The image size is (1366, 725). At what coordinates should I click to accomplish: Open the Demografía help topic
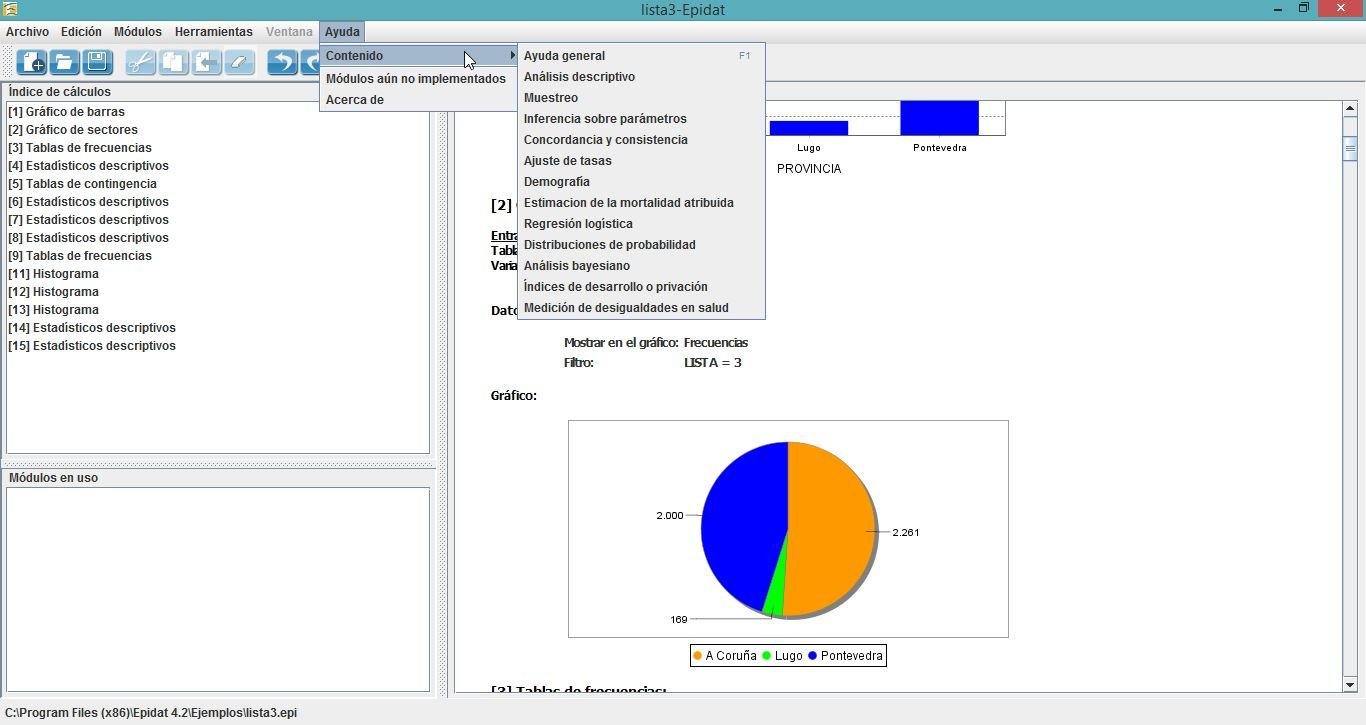(557, 181)
